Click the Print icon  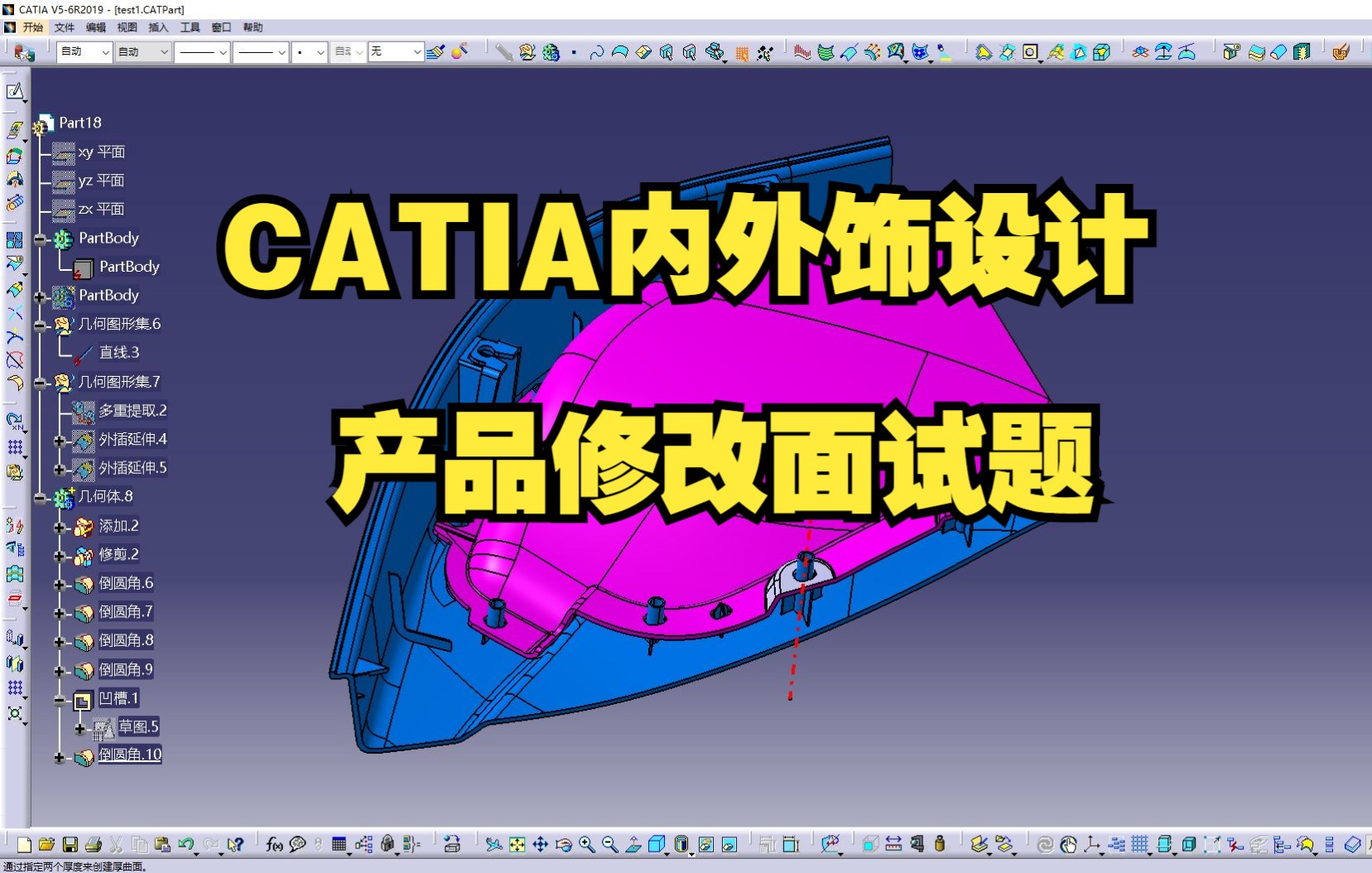coord(94,845)
